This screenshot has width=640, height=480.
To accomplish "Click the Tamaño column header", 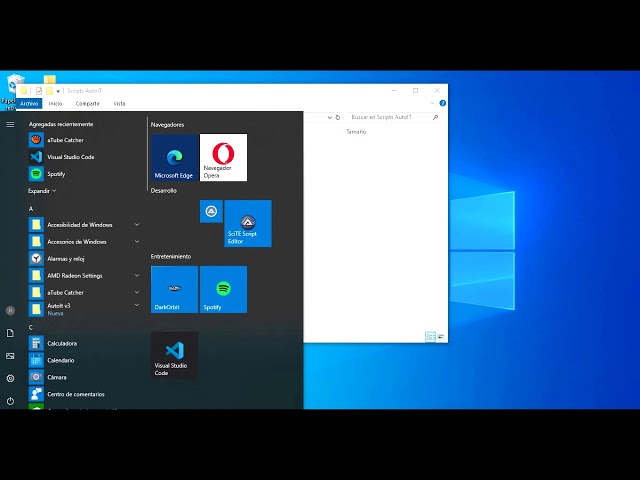I will click(356, 132).
